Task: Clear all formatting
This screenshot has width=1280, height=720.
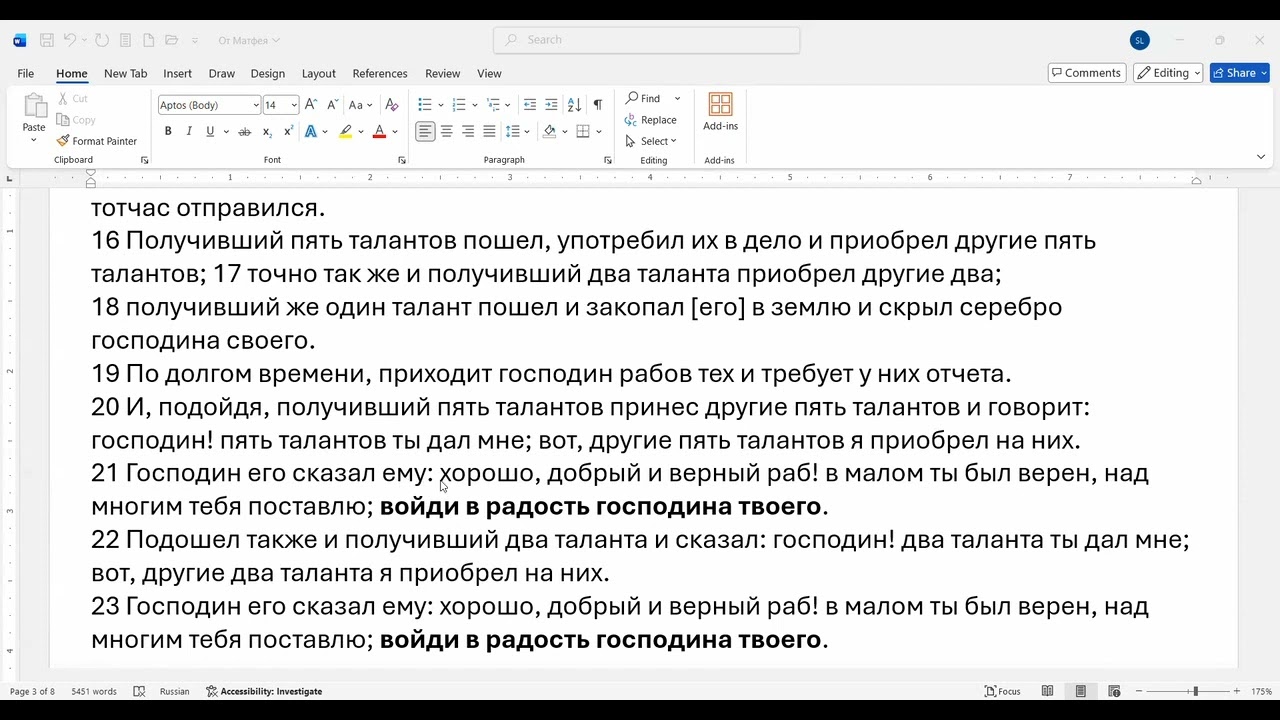Action: coord(392,104)
